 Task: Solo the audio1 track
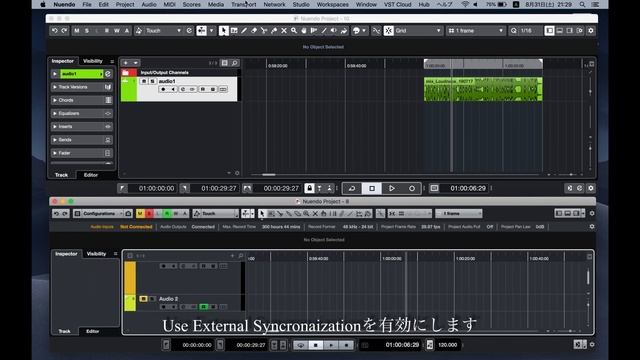tap(152, 81)
